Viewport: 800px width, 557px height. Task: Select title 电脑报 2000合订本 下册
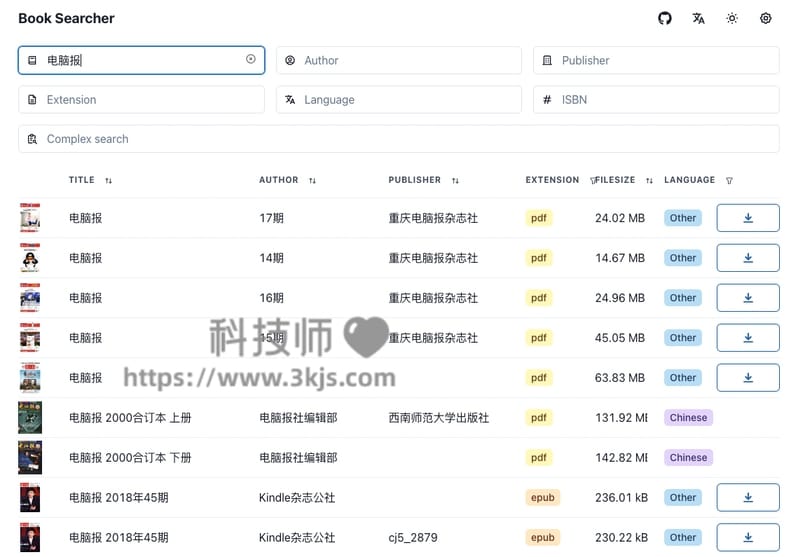(x=130, y=458)
